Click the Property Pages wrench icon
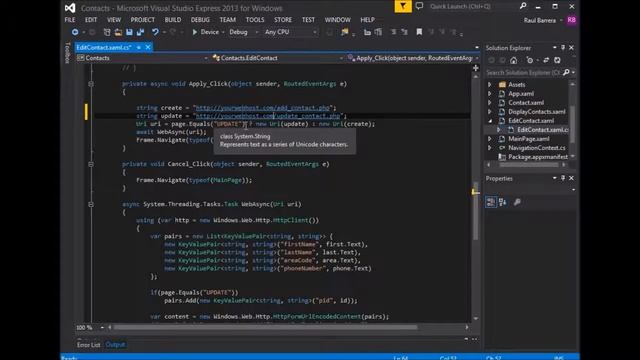640x360 pixels. pyautogui.click(x=517, y=202)
